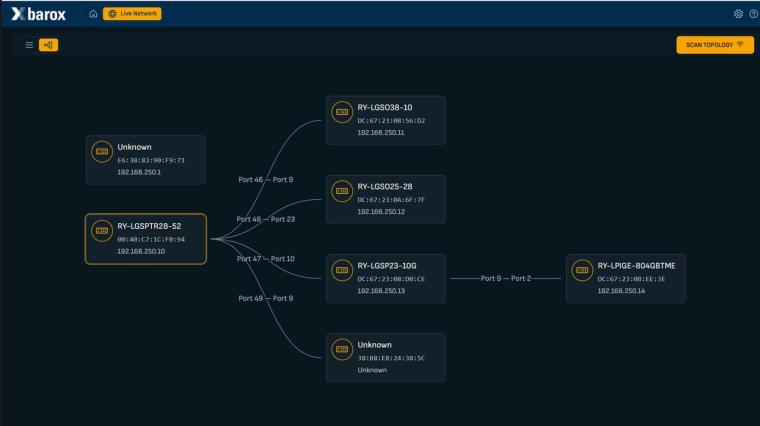Click the switch icon of RY-LGSO38-10
This screenshot has width=760, height=426.
pyautogui.click(x=342, y=112)
